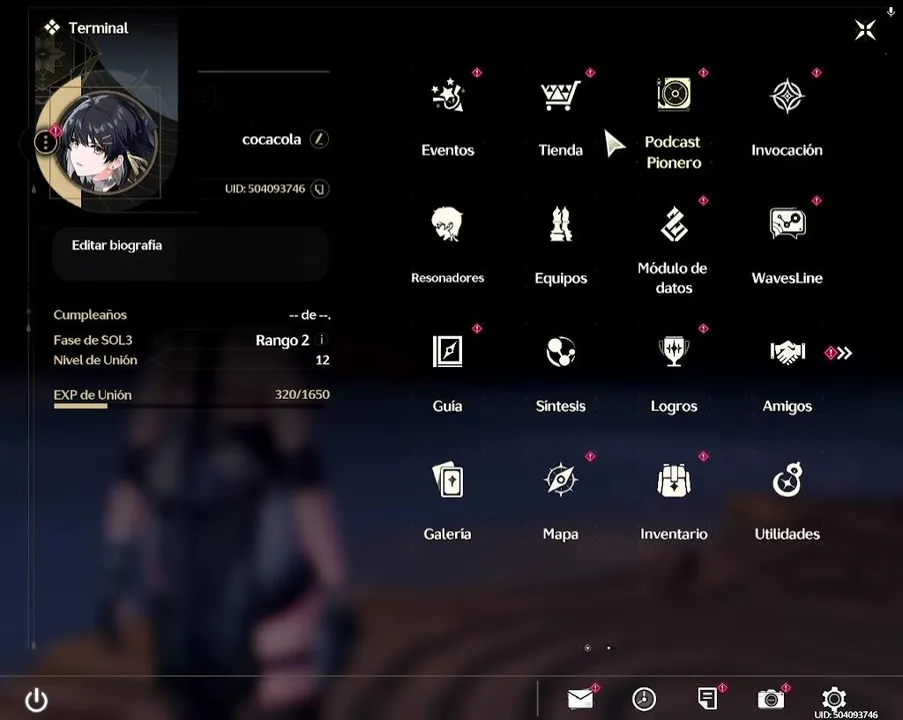The width and height of the screenshot is (903, 720).
Task: Open Podcast Pionero
Action: click(673, 94)
